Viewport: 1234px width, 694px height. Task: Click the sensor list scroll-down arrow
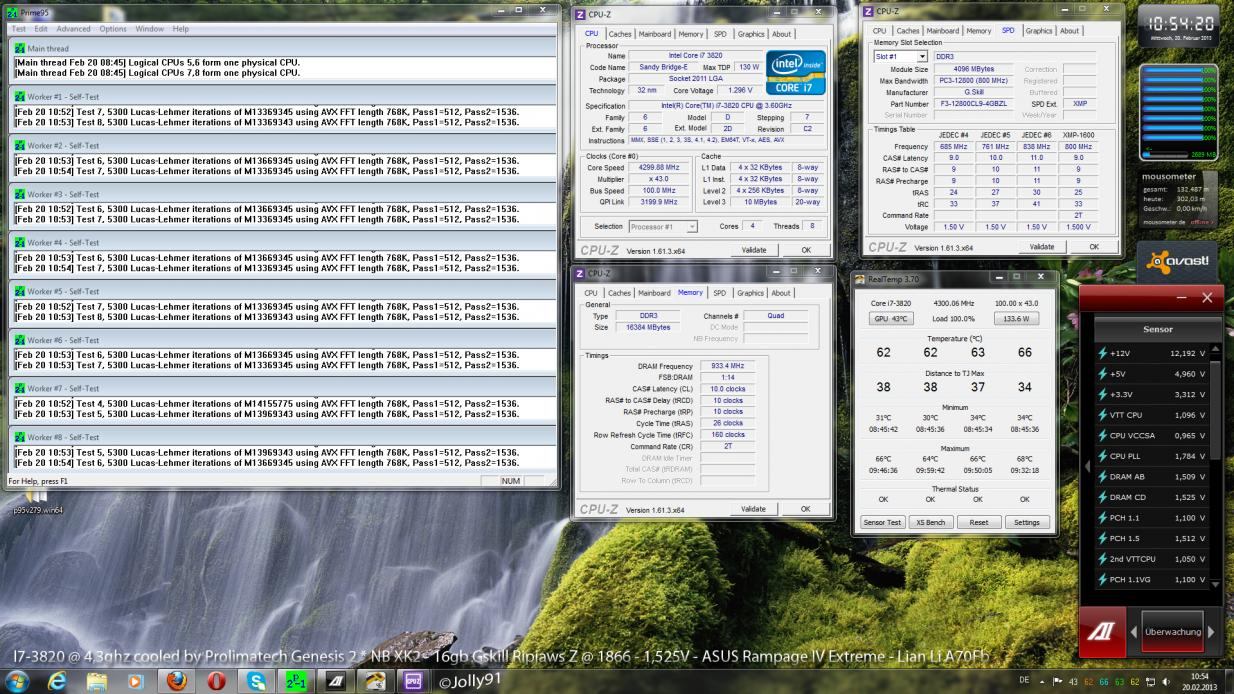coord(1216,584)
